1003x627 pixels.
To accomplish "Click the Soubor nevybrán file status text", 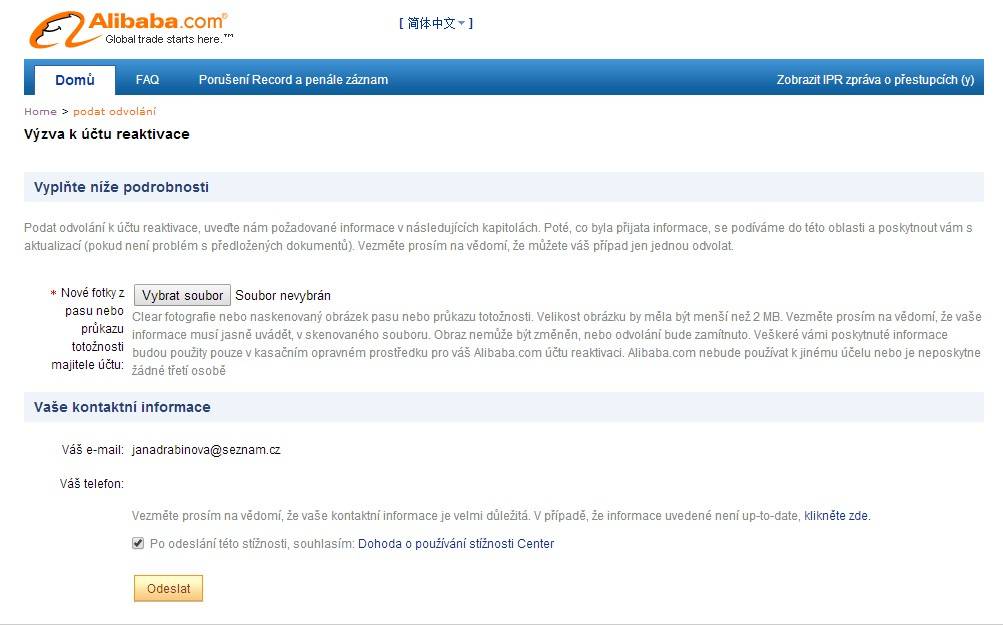I will pyautogui.click(x=283, y=296).
